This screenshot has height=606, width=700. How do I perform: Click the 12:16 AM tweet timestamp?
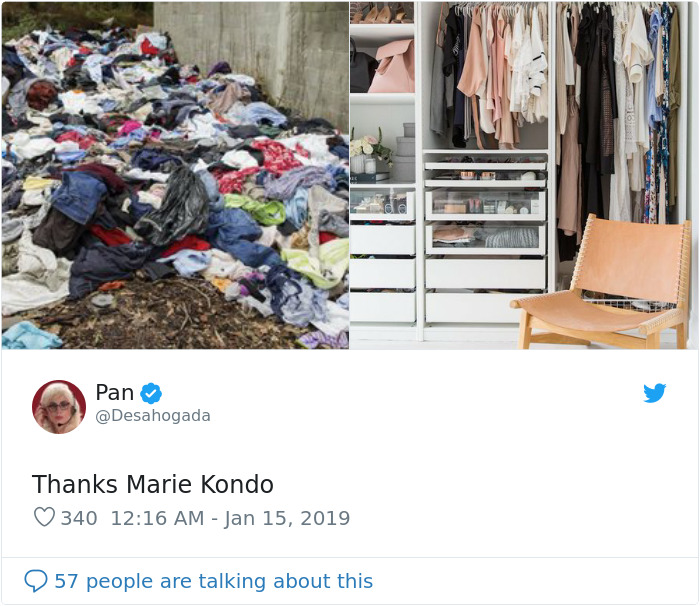[x=157, y=518]
